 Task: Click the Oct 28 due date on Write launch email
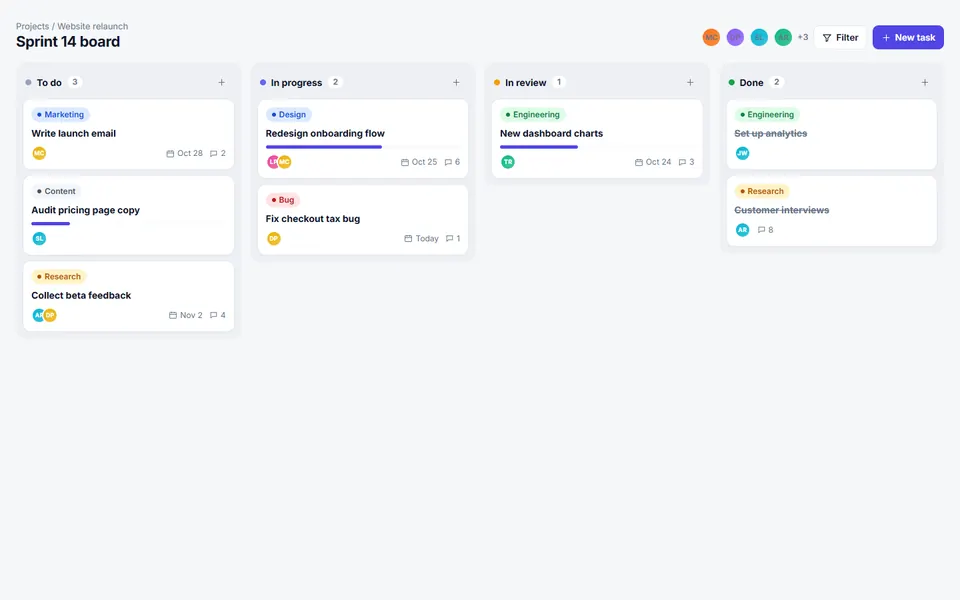[x=184, y=153]
